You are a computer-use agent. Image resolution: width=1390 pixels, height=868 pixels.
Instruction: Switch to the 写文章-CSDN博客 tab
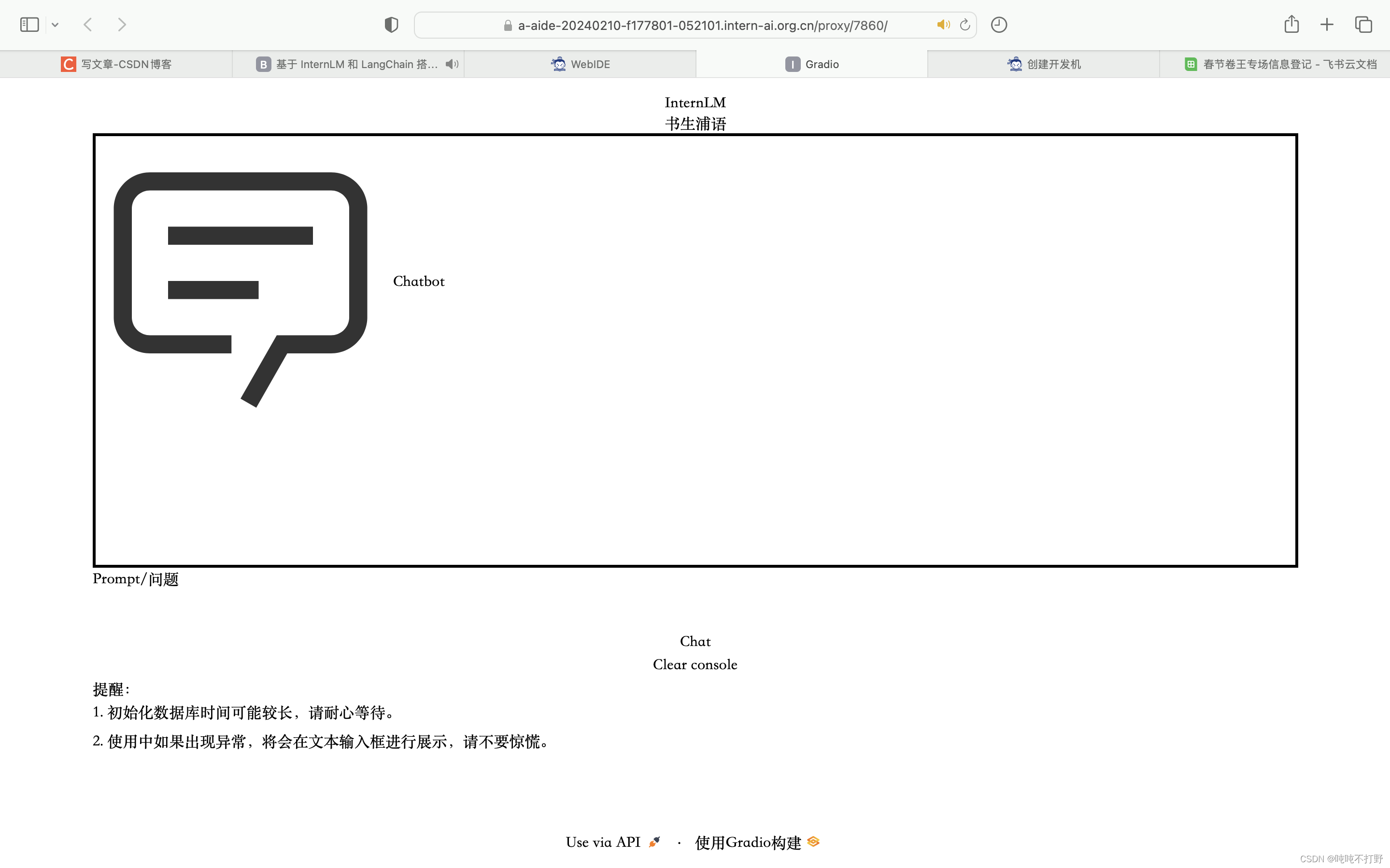coord(116,64)
